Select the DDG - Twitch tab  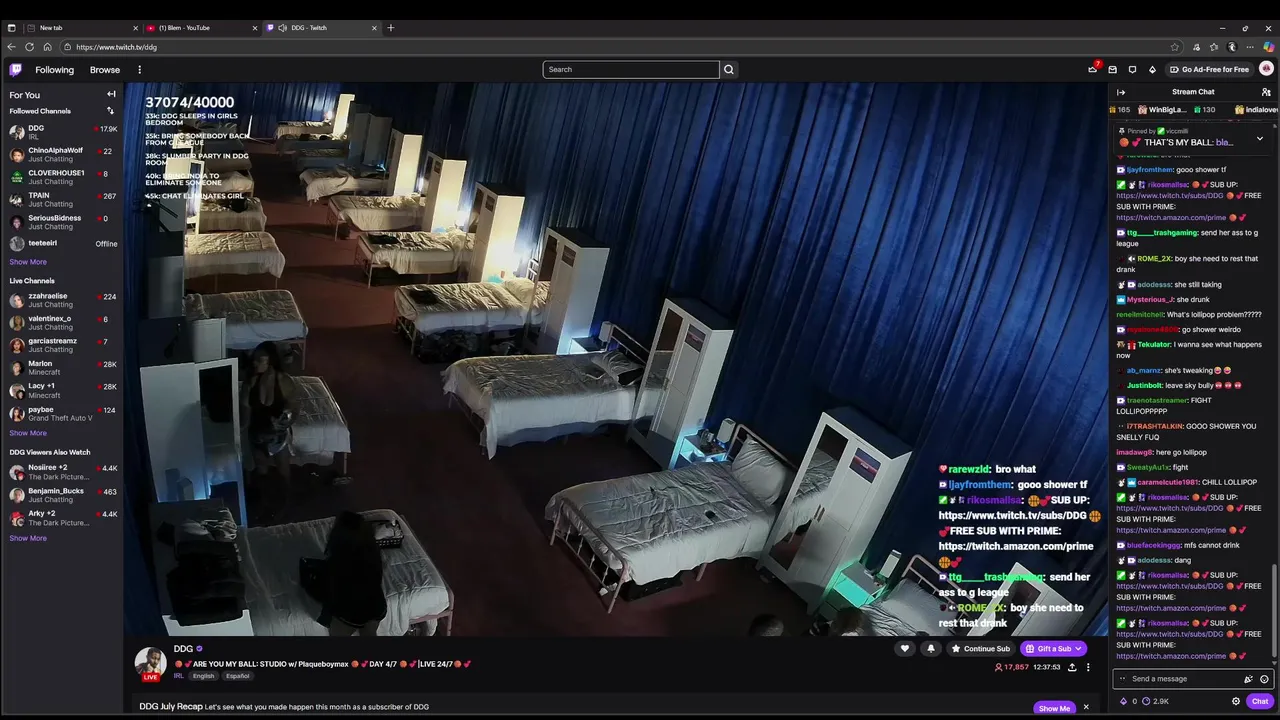(x=320, y=28)
